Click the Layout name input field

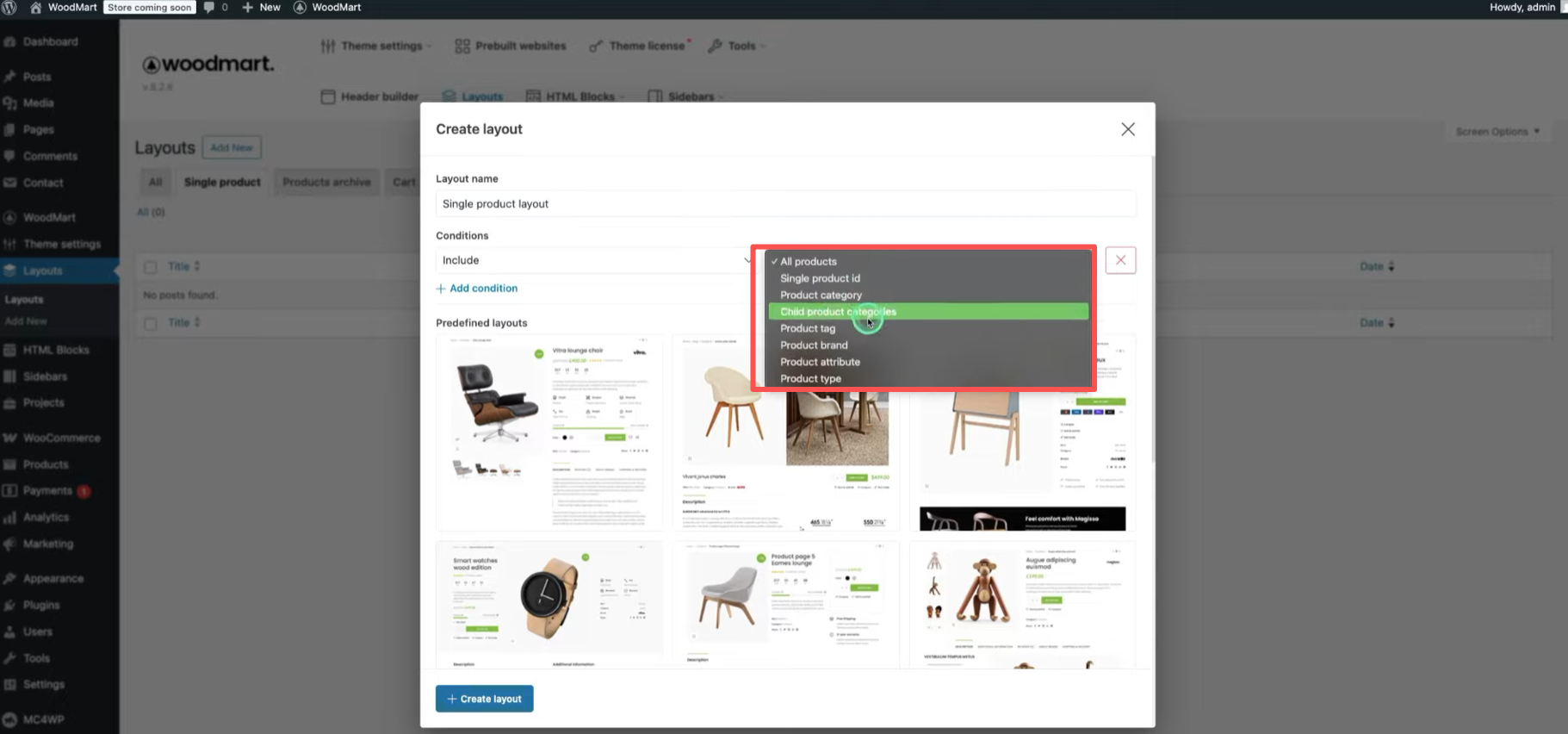tap(785, 204)
